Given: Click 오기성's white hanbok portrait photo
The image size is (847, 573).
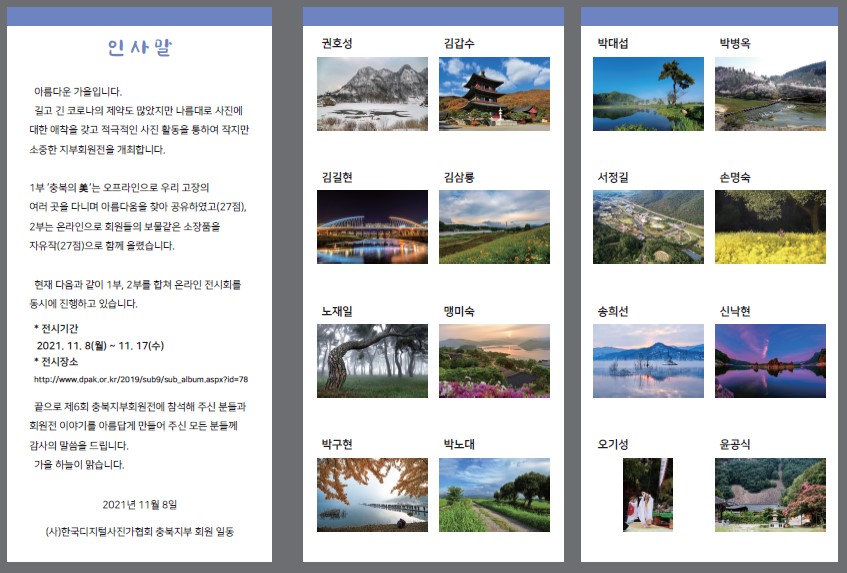Looking at the screenshot, I should tap(648, 495).
